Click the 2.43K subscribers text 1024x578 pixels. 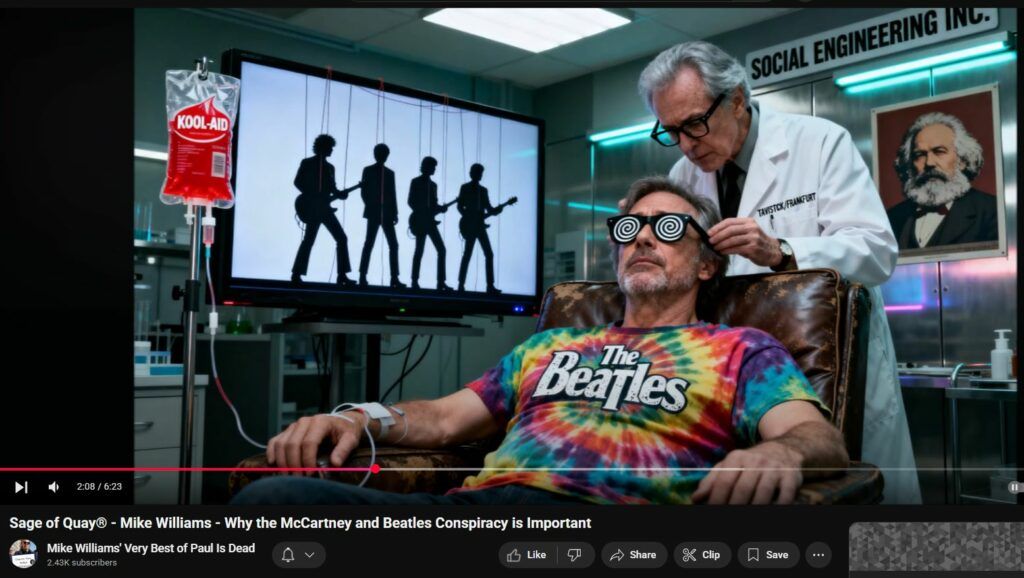coord(82,563)
